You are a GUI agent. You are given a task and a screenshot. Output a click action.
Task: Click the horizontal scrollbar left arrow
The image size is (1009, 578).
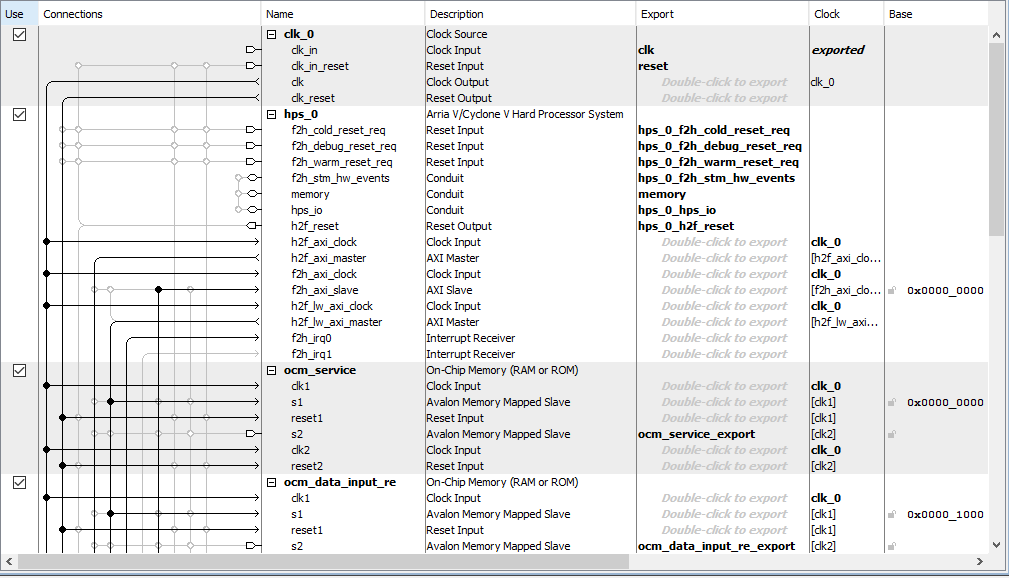9,562
